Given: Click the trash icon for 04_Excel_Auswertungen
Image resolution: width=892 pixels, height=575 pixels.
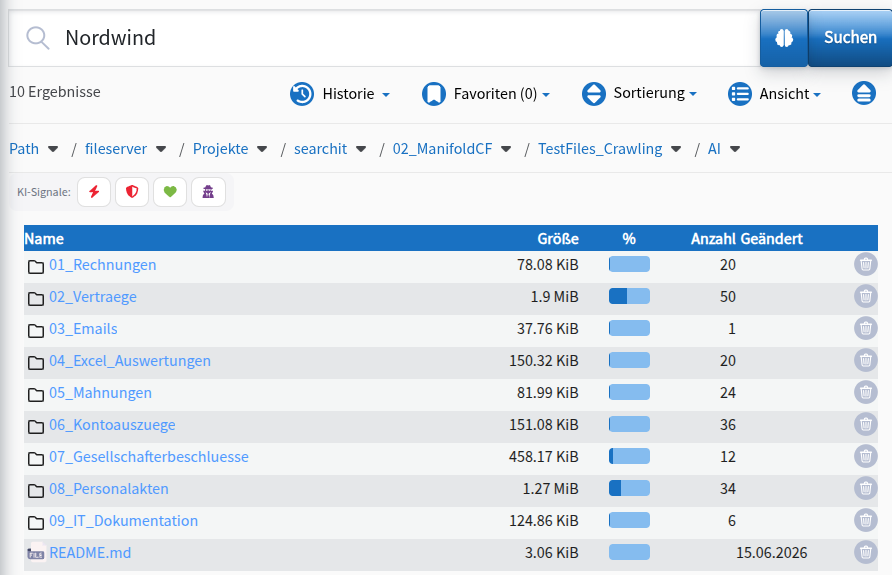Looking at the screenshot, I should coord(865,360).
